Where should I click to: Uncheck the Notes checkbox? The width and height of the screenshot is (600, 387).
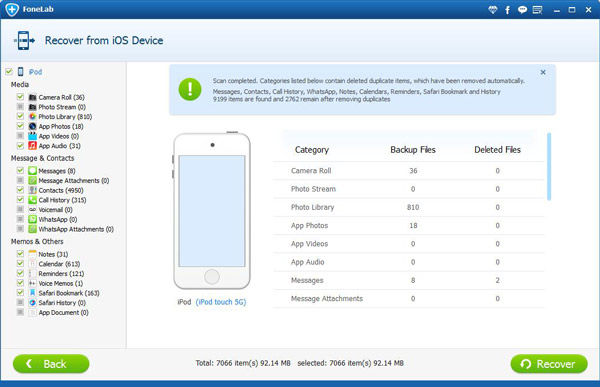click(20, 254)
